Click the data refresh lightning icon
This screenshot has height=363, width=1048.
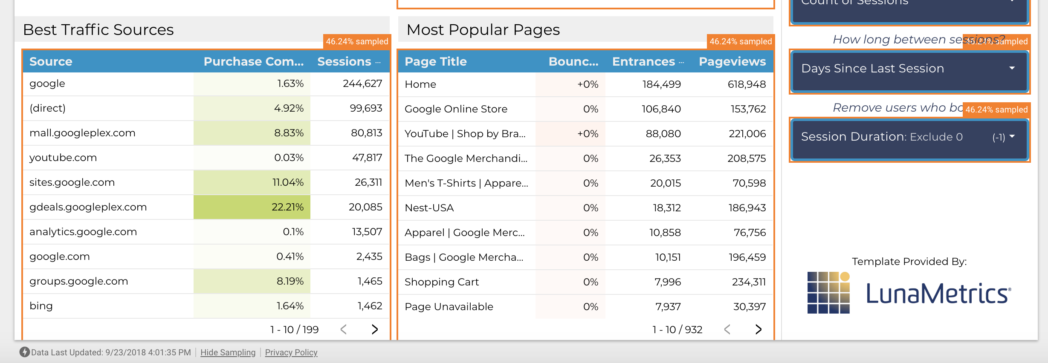25,352
